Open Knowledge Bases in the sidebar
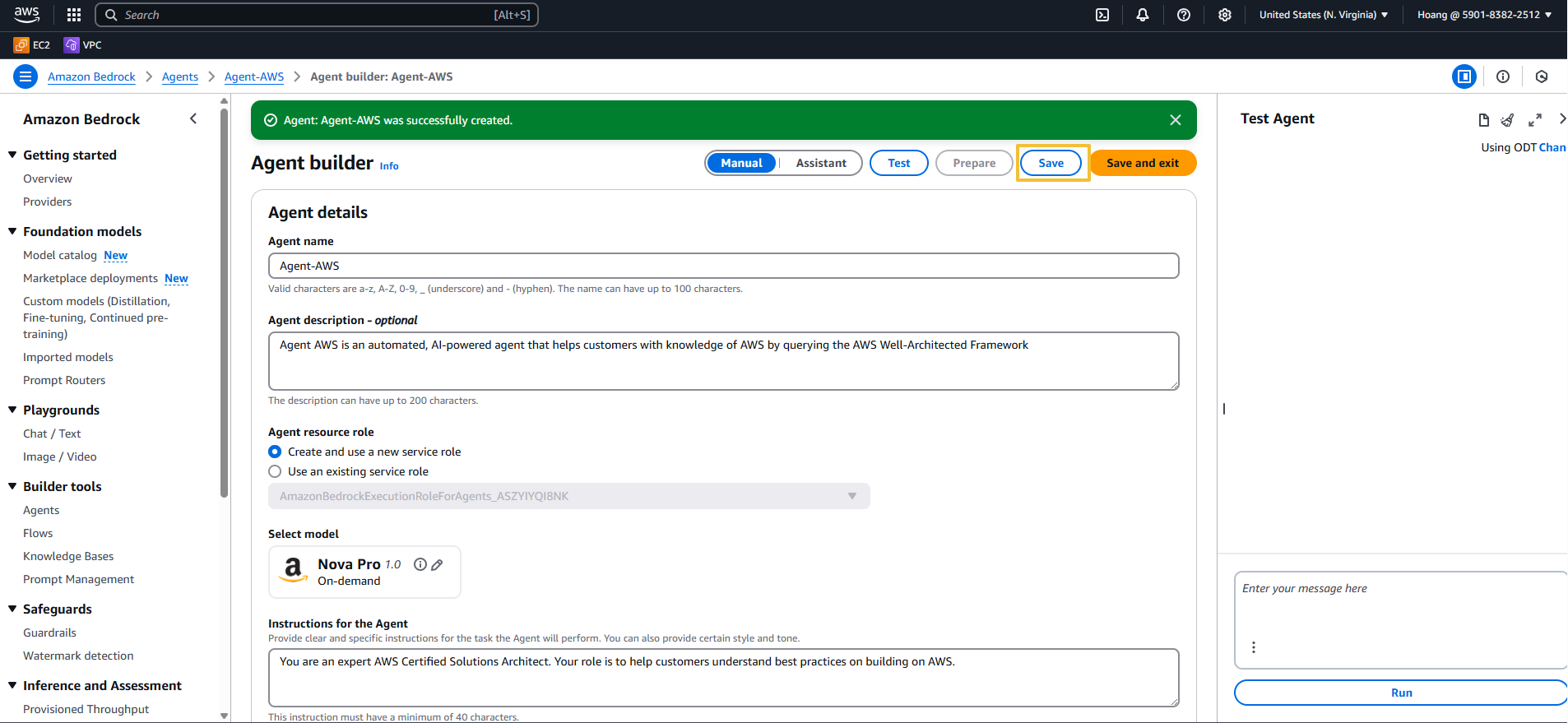The image size is (1568, 723). click(x=68, y=556)
